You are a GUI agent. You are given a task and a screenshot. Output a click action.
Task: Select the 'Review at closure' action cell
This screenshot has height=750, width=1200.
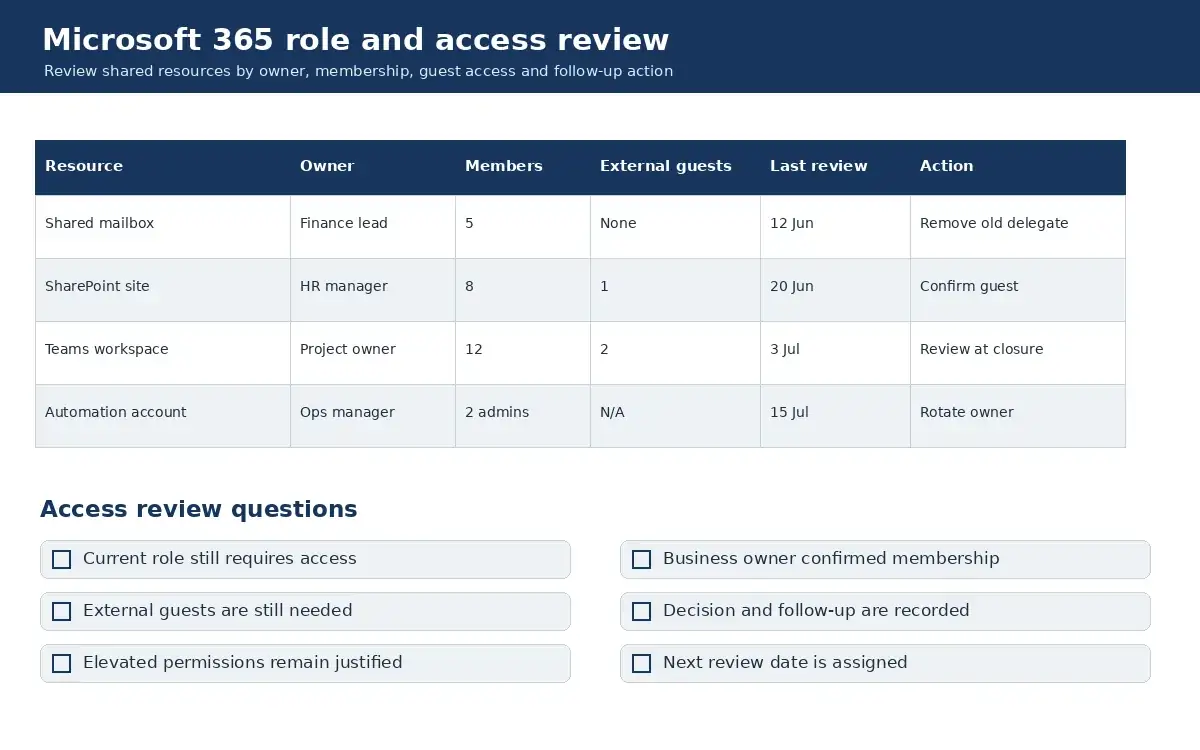(x=1018, y=352)
